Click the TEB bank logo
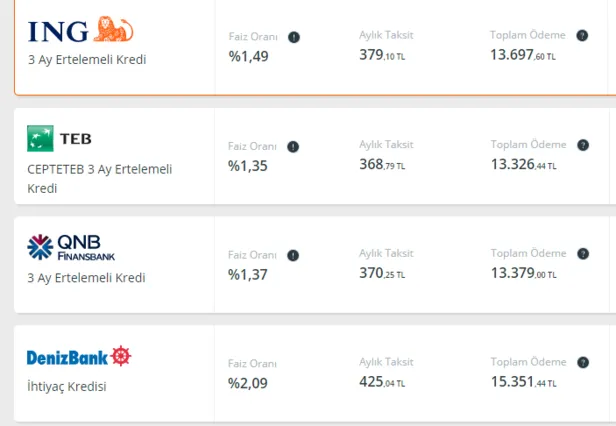 (x=59, y=138)
